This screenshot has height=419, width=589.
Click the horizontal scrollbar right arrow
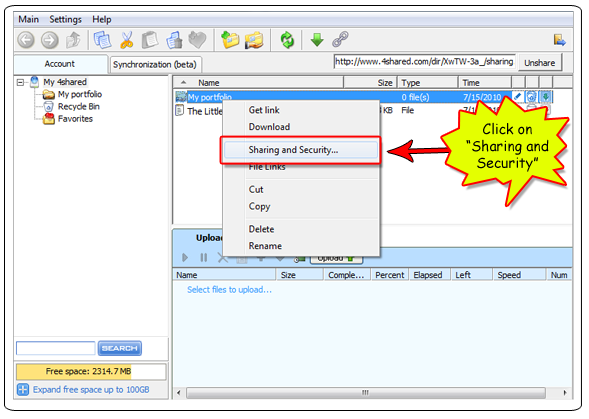coord(565,393)
